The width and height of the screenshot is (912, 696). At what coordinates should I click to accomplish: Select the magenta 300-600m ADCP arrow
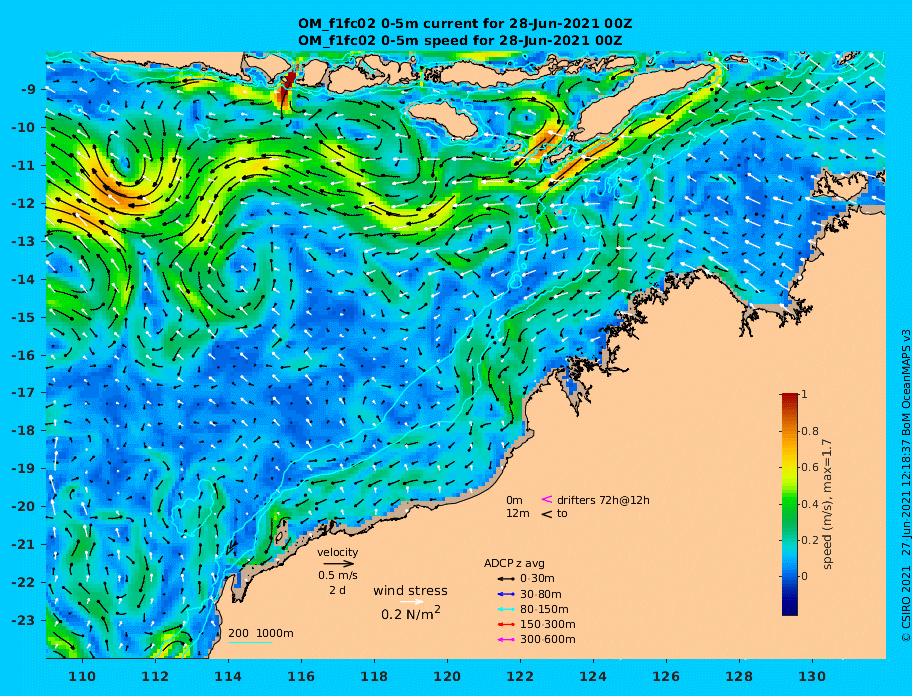(x=506, y=640)
